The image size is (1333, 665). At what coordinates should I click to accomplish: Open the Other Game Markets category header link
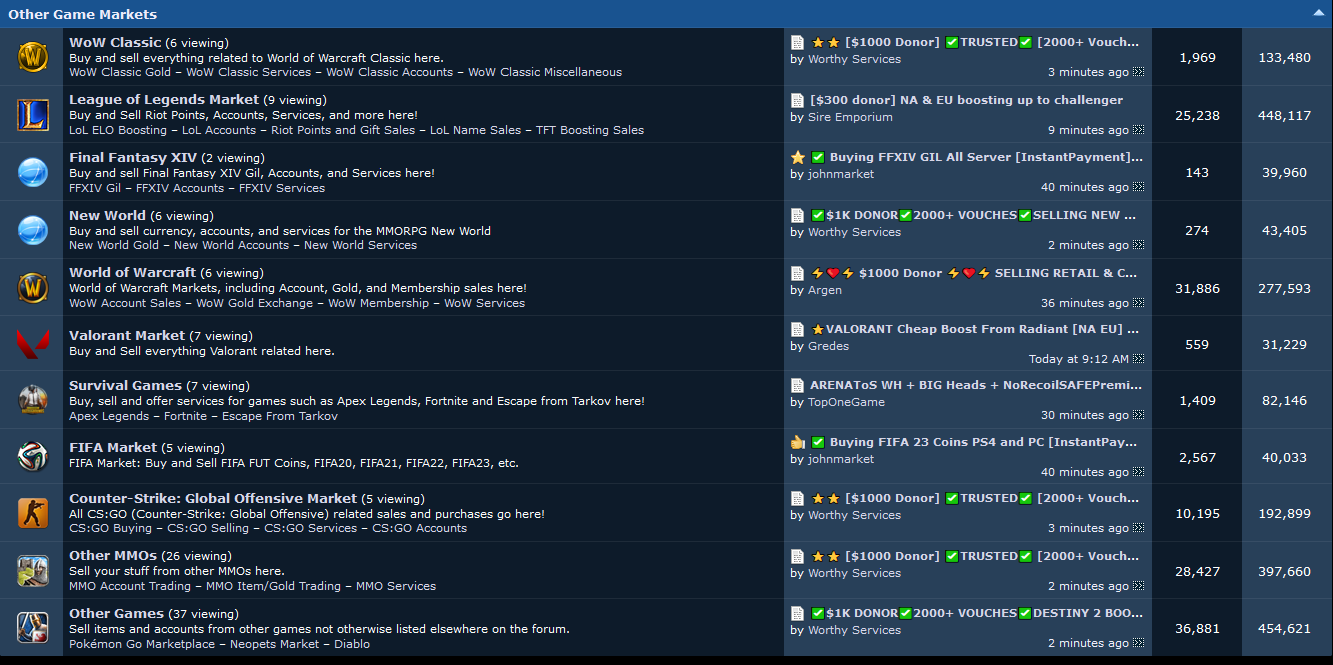pyautogui.click(x=82, y=14)
